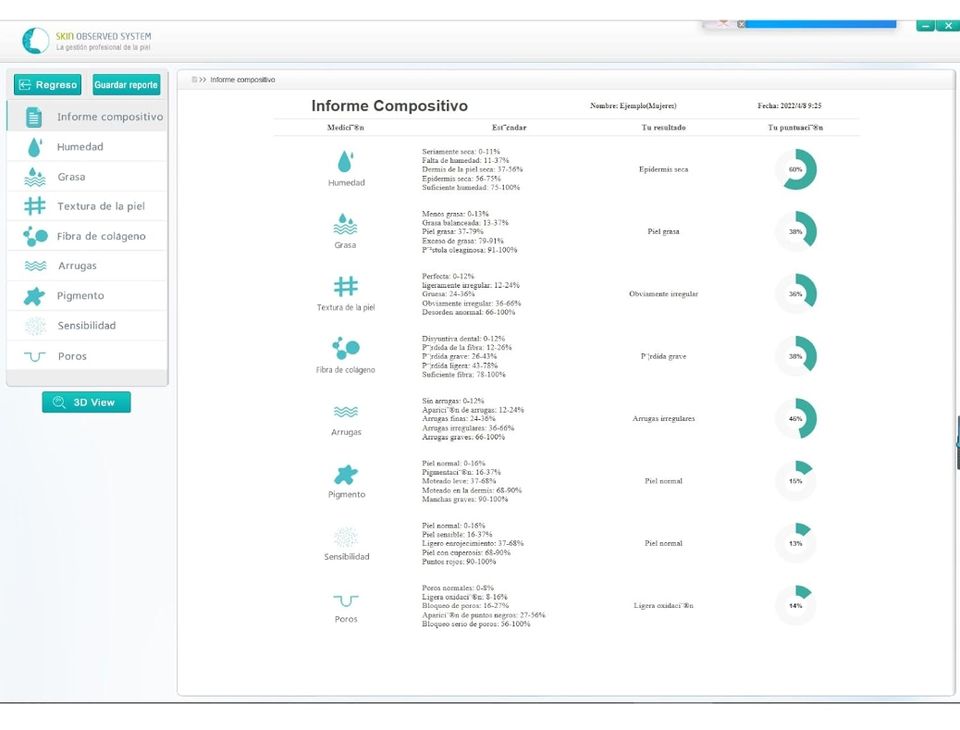Click Textura de la piel hash icon in report
This screenshot has width=960, height=730.
pyautogui.click(x=346, y=286)
